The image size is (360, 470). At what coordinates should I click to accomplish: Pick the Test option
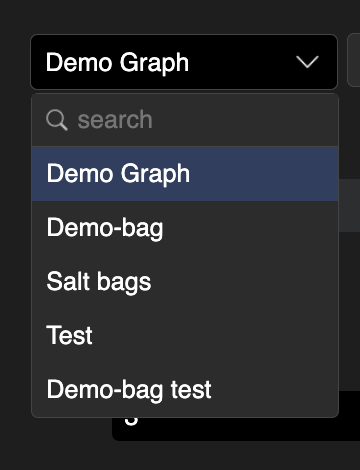click(x=185, y=335)
